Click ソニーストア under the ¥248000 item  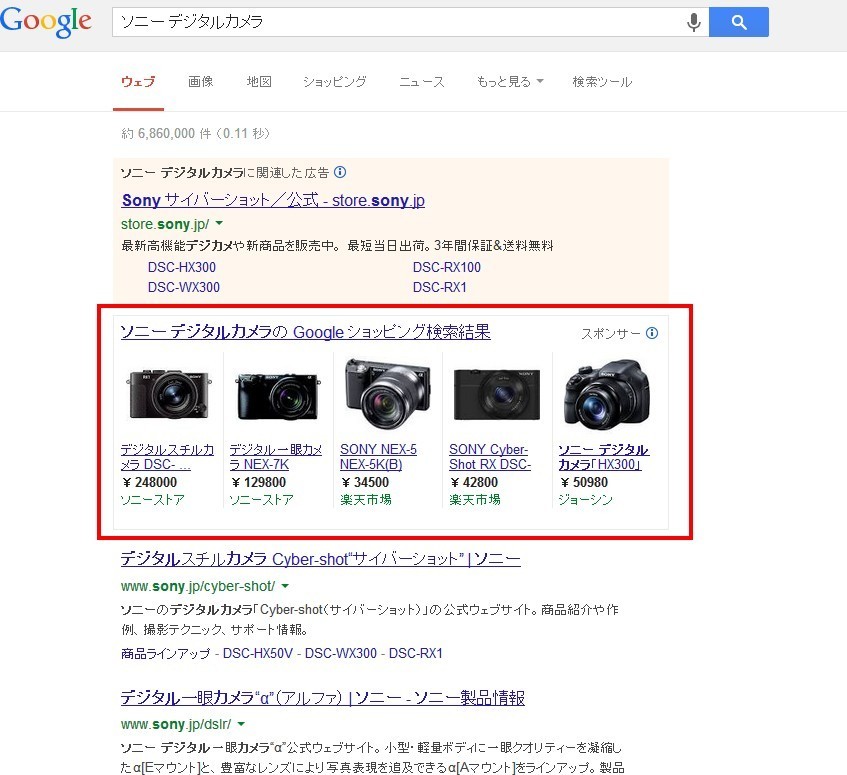click(152, 500)
